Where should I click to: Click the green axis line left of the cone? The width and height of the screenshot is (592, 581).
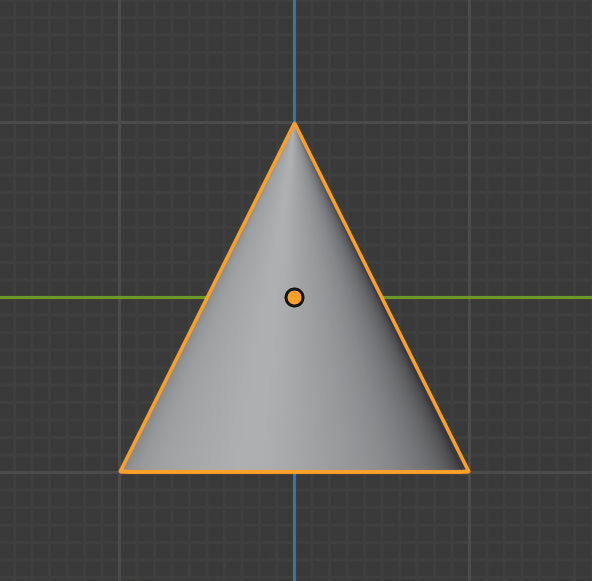[x=102, y=298]
